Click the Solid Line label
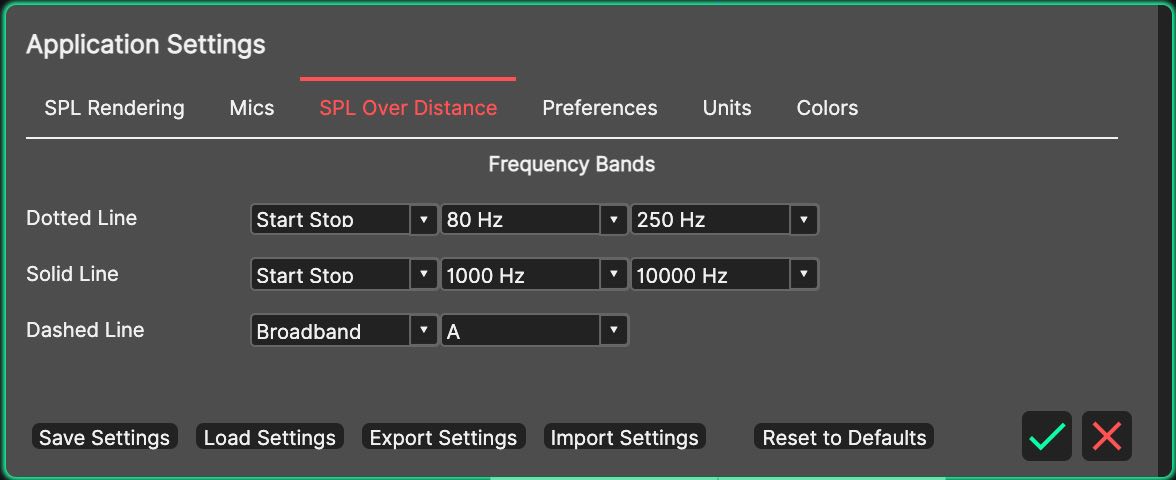This screenshot has width=1176, height=480. pos(72,274)
